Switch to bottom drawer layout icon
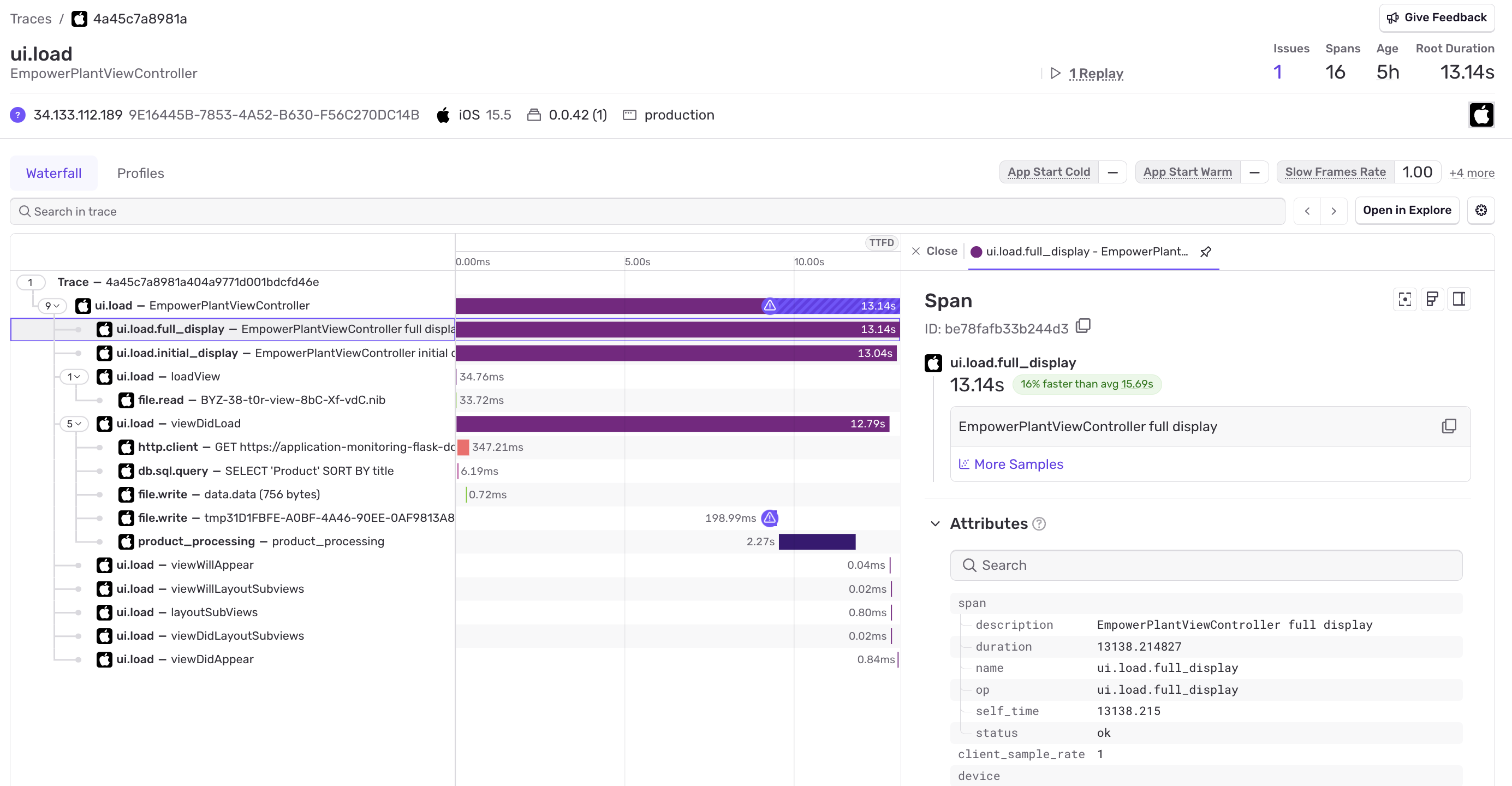The width and height of the screenshot is (1512, 786). [x=1432, y=299]
